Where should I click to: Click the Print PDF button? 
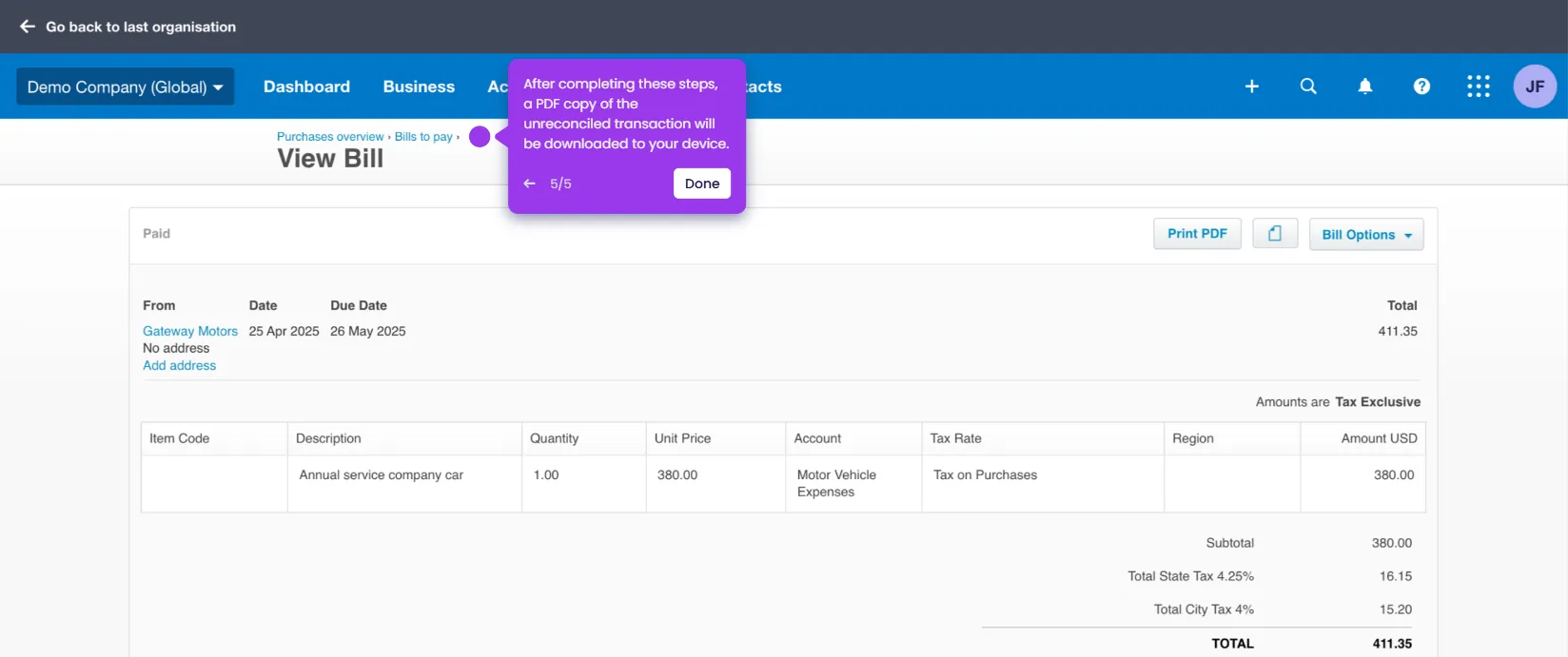click(1197, 233)
